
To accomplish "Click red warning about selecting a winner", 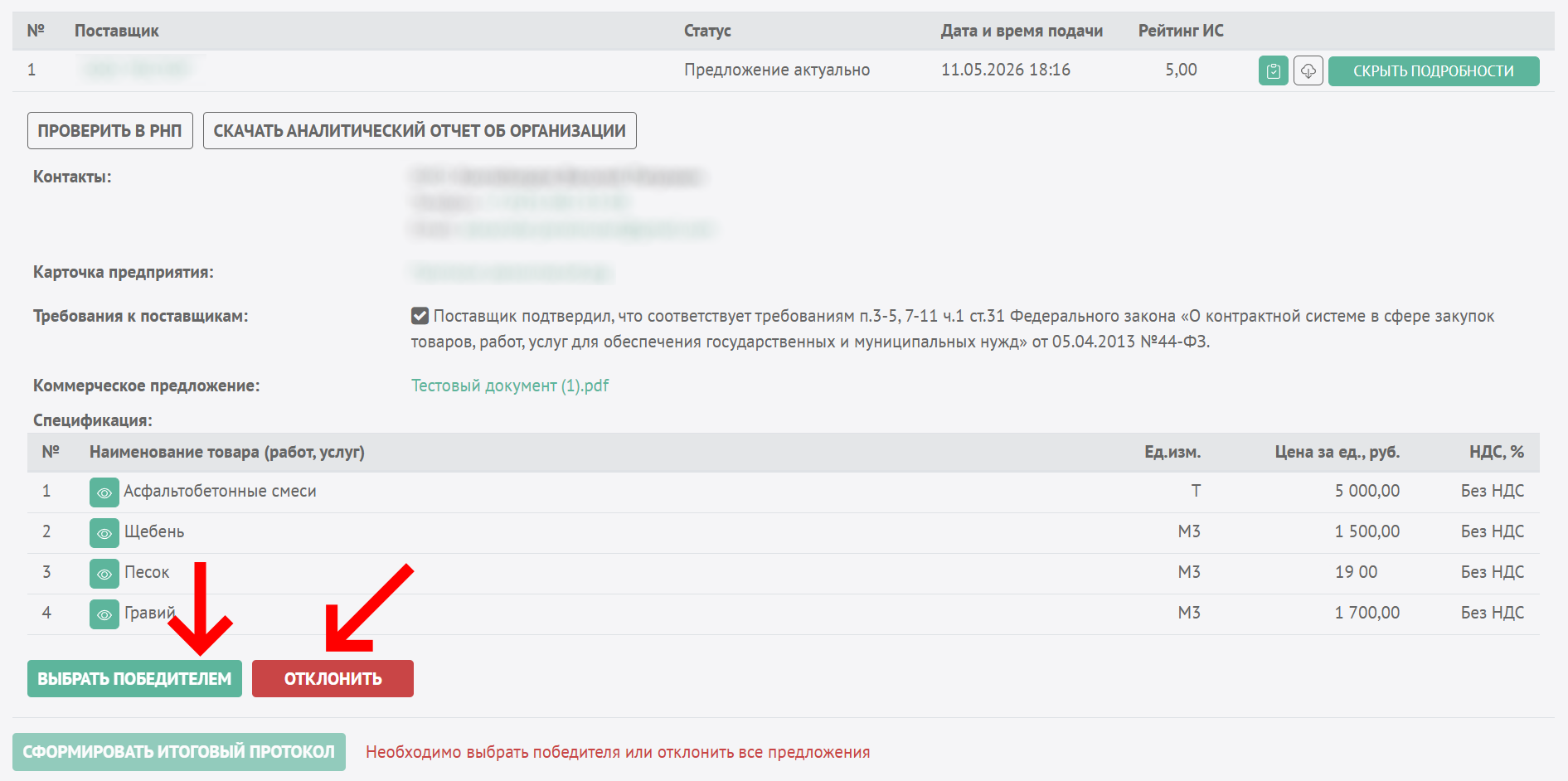I will coord(618,752).
